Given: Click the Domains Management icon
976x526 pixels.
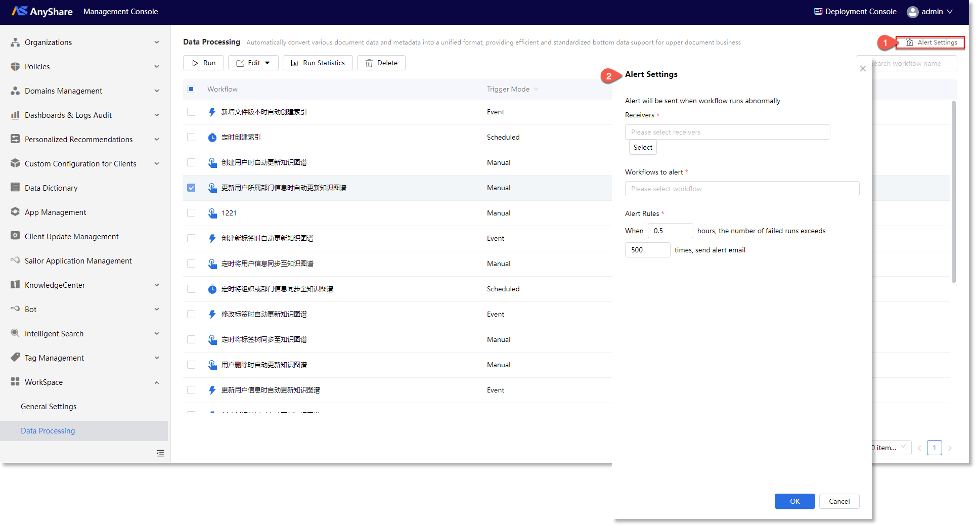Looking at the screenshot, I should coord(16,91).
